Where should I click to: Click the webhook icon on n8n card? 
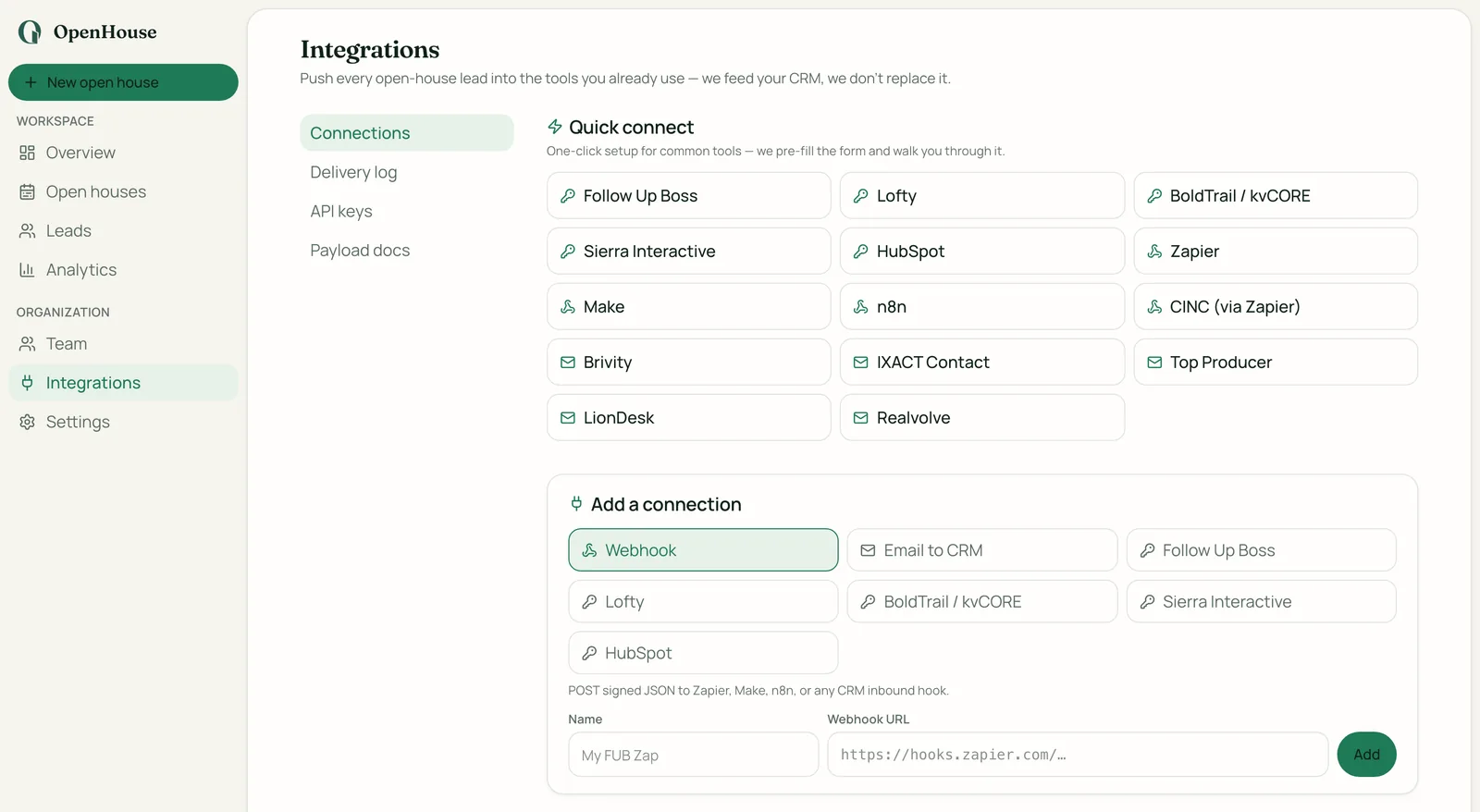[x=861, y=307]
